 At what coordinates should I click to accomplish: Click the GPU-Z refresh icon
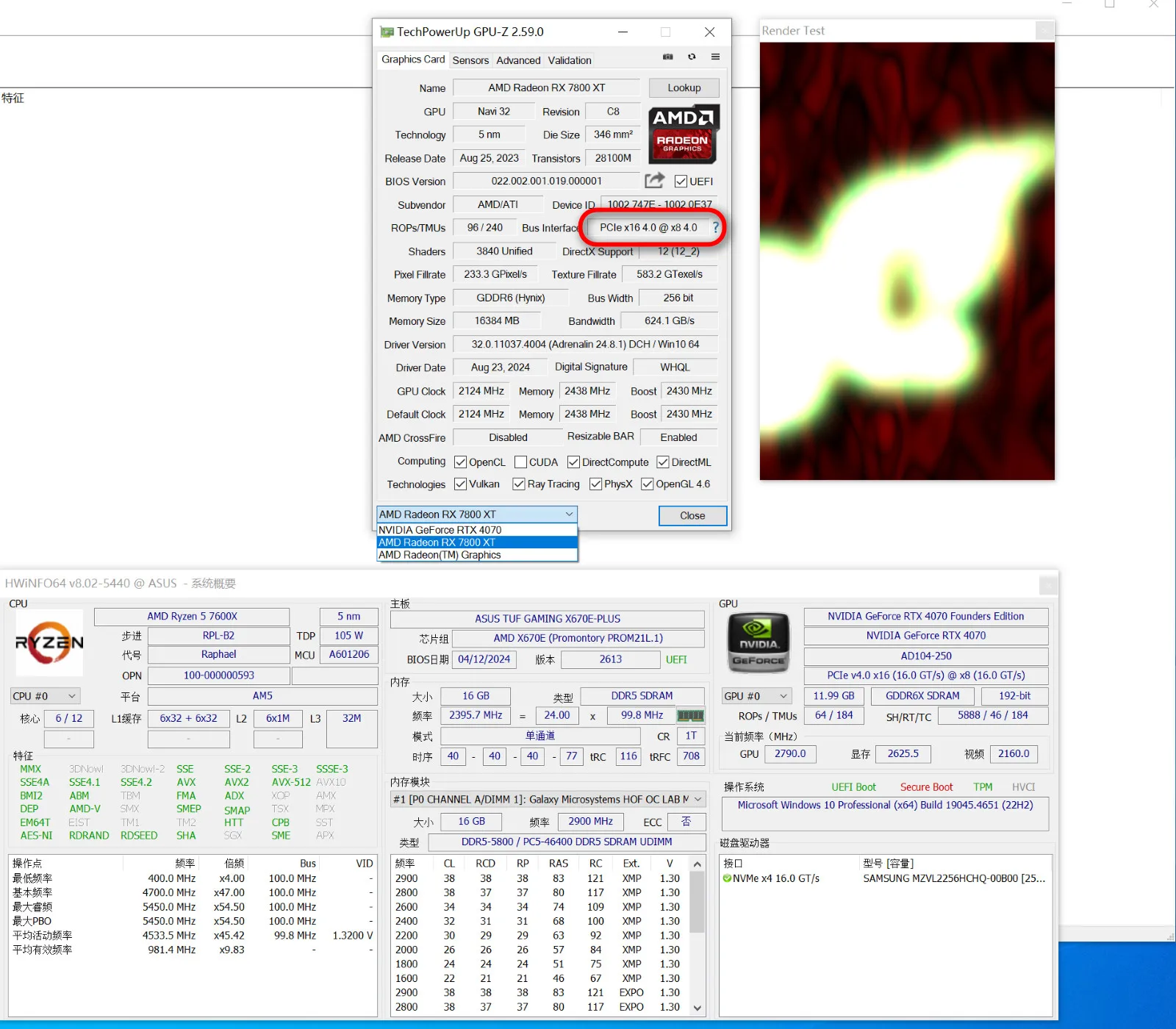point(692,57)
